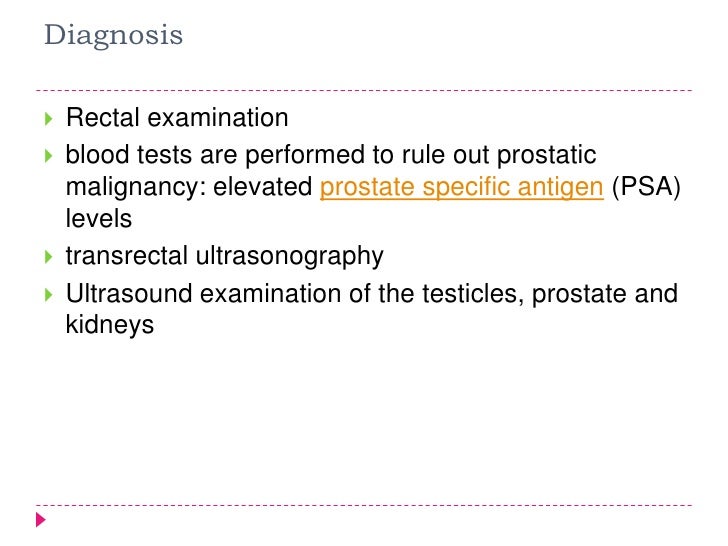Image resolution: width=728 pixels, height=546 pixels.
Task: Click the word levels
Action: tap(98, 219)
